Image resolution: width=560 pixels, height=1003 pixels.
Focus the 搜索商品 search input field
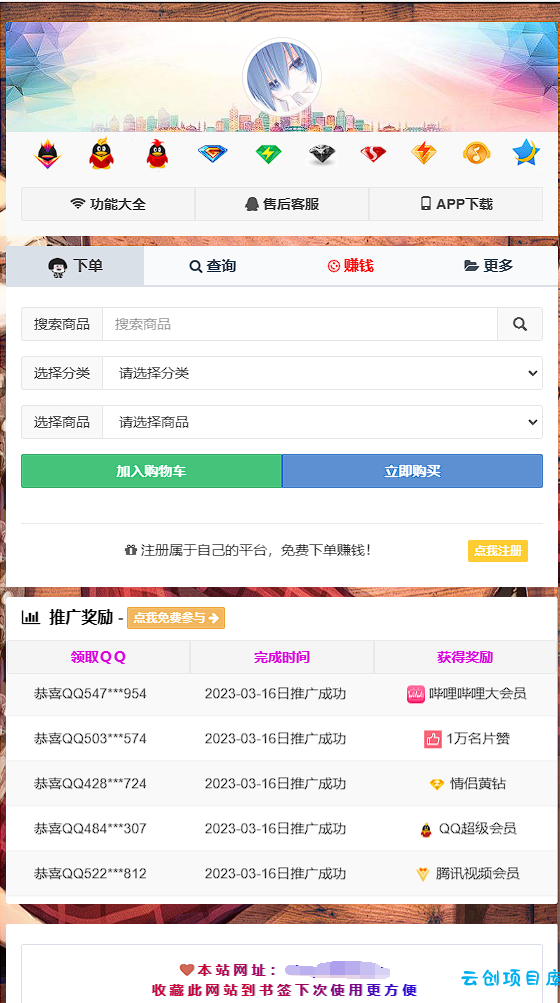click(300, 324)
